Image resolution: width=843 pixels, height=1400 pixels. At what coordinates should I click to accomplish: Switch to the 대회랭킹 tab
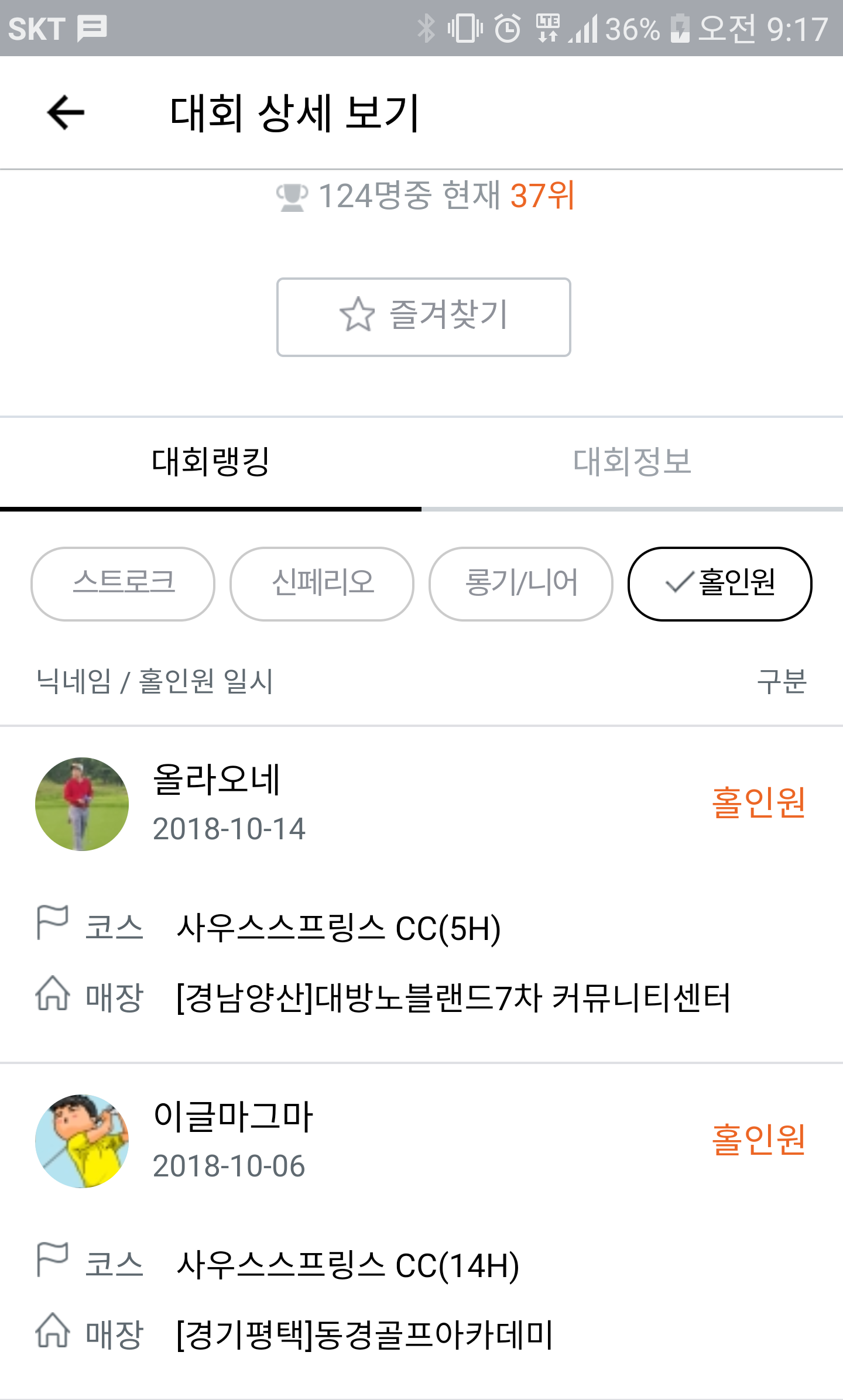(211, 462)
